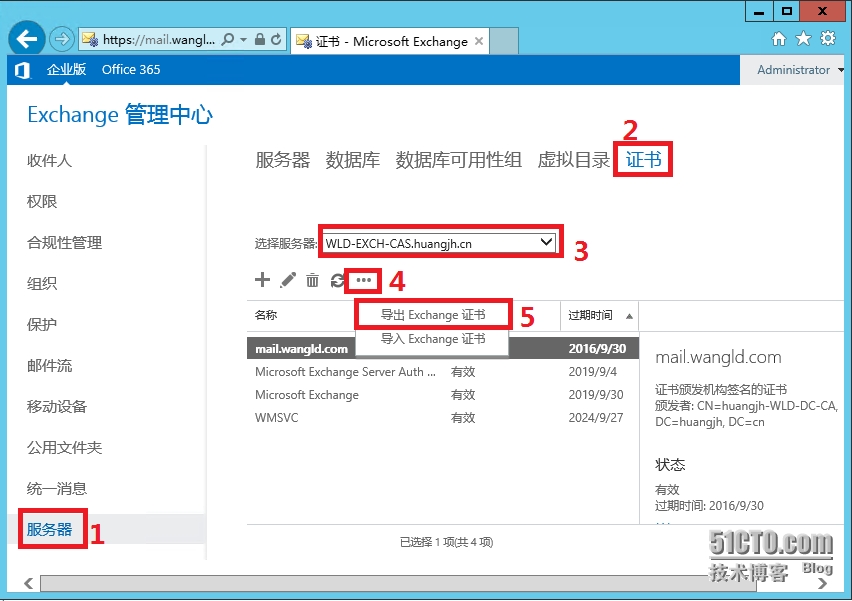
Task: Minimize the browser window
Action: [759, 12]
